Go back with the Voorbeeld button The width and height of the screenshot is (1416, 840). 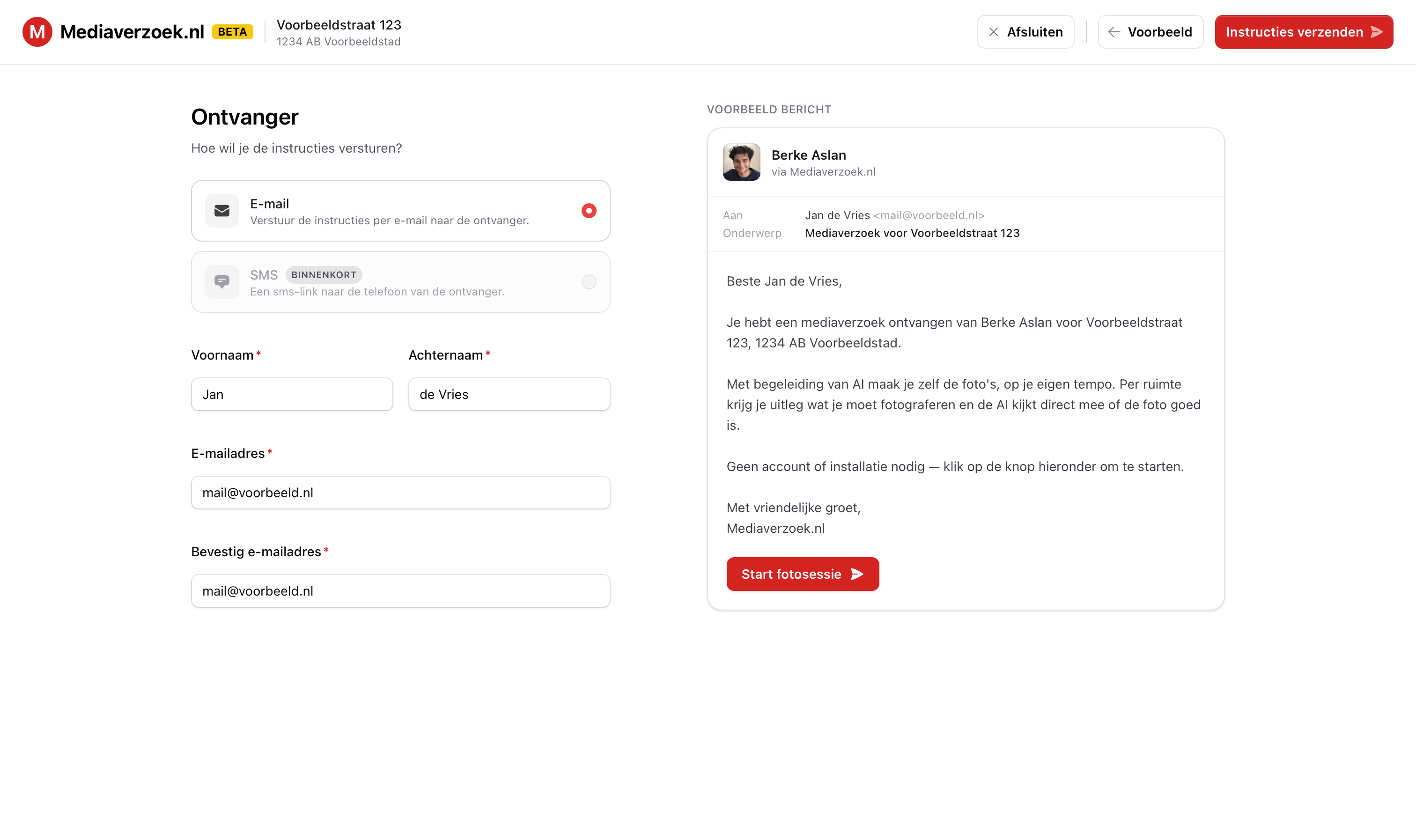pyautogui.click(x=1150, y=32)
